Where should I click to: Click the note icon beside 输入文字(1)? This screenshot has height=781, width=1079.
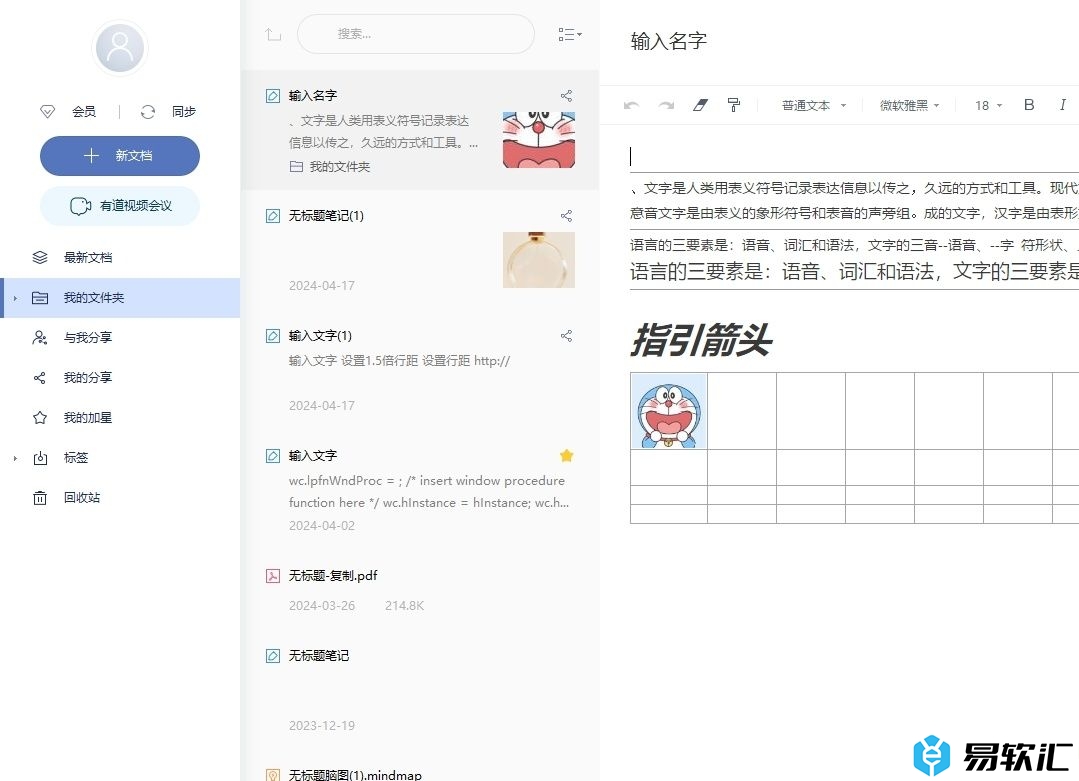click(273, 336)
